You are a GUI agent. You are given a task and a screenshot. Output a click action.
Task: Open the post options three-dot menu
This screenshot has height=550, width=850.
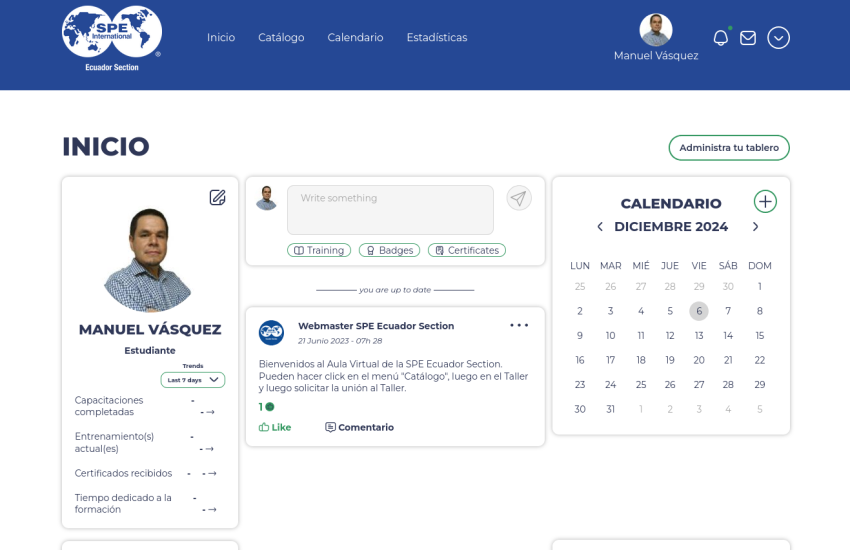[x=519, y=325]
